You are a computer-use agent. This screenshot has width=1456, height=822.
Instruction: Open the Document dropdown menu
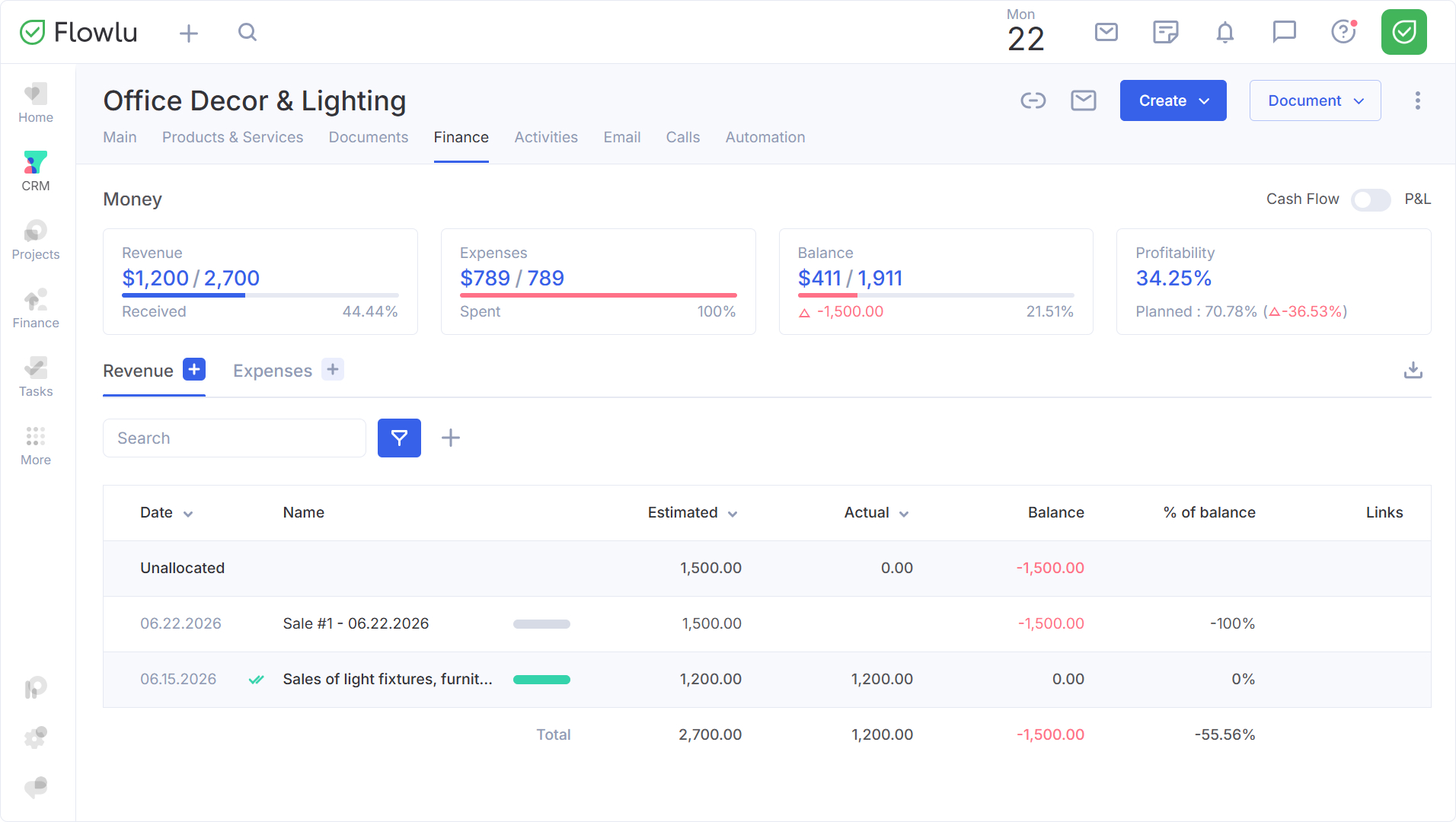point(1314,100)
